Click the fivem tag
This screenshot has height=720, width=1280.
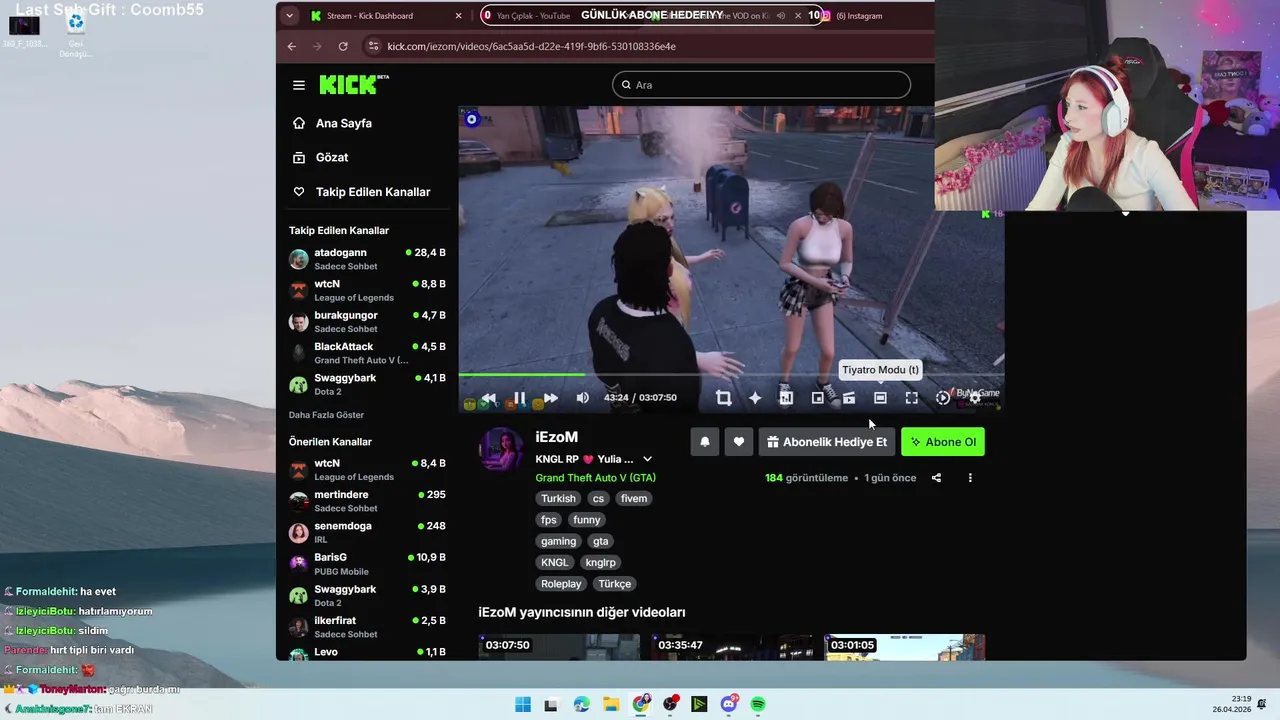click(633, 499)
